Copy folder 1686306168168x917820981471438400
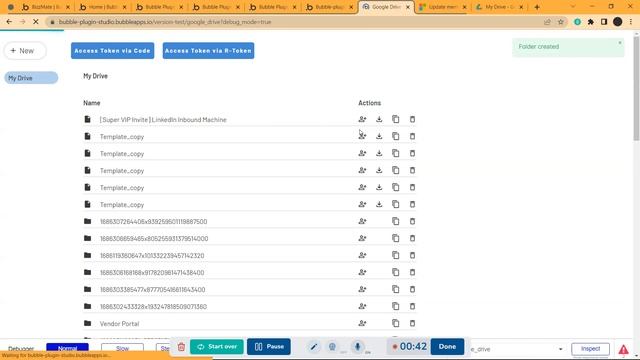This screenshot has height=360, width=640. click(x=396, y=272)
